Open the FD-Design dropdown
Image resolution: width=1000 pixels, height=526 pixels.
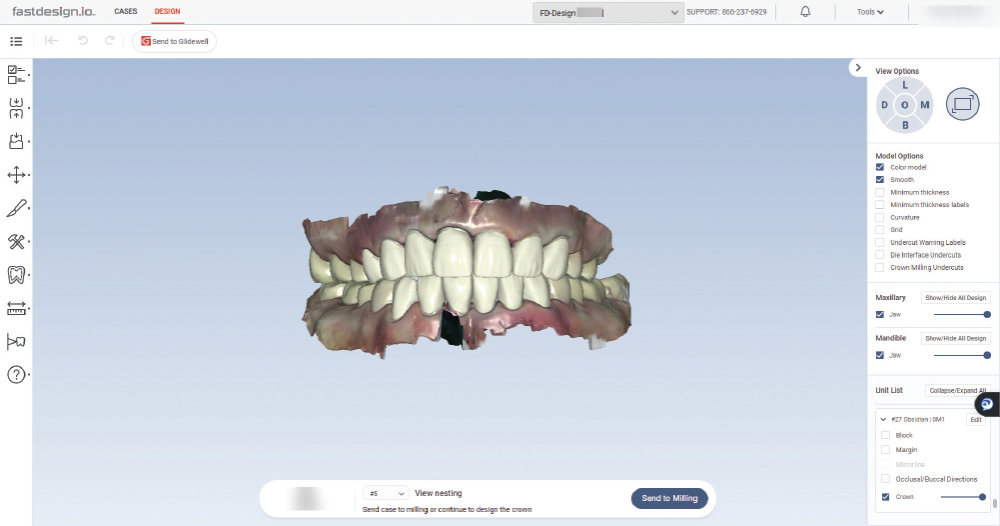tap(607, 12)
